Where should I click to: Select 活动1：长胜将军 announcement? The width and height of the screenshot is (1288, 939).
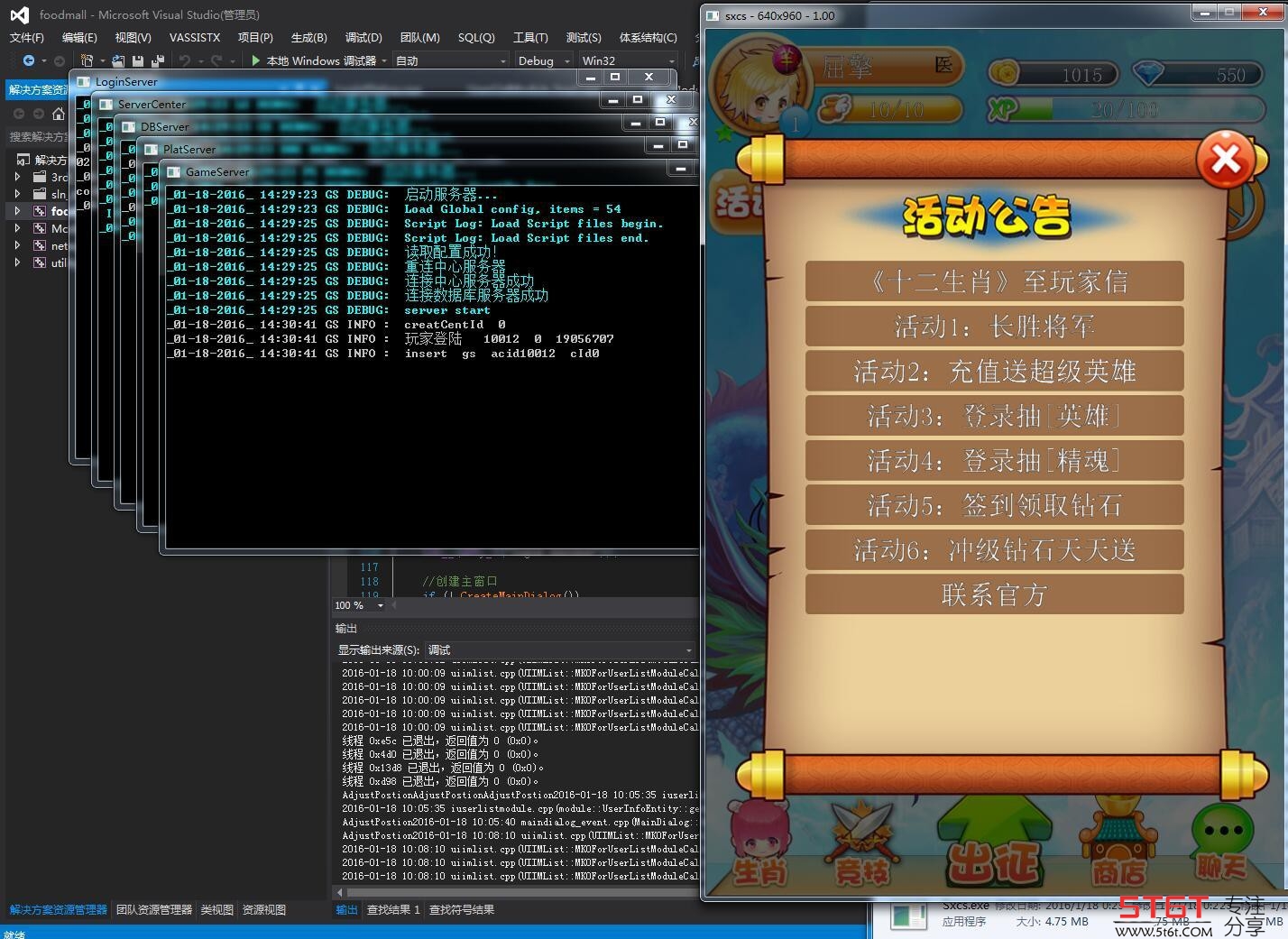pyautogui.click(x=994, y=327)
